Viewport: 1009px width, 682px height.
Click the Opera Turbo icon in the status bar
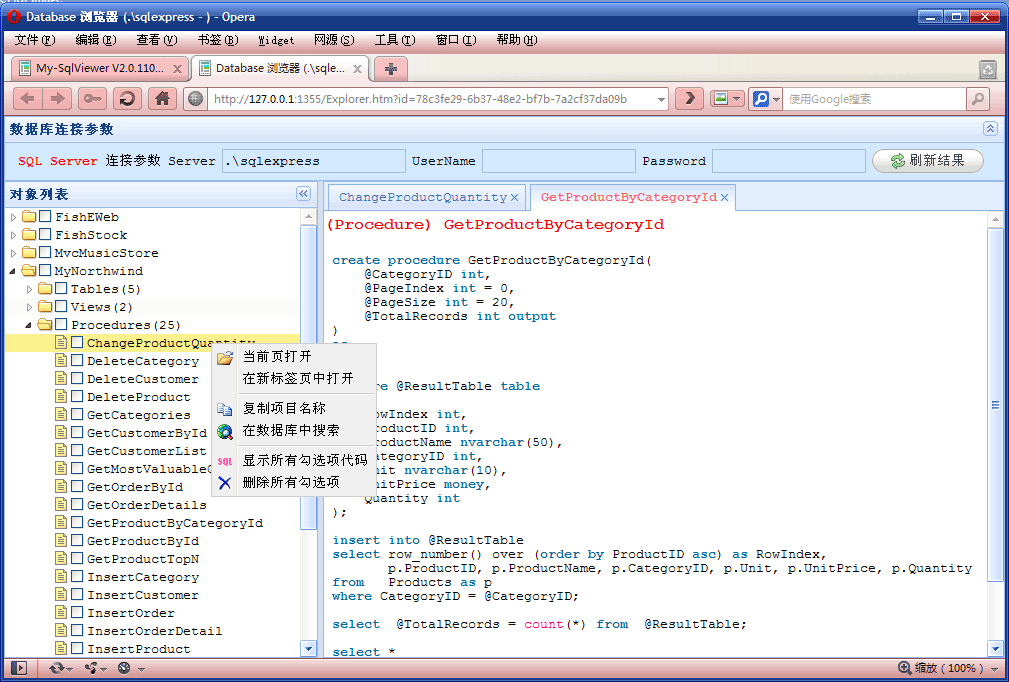click(124, 668)
